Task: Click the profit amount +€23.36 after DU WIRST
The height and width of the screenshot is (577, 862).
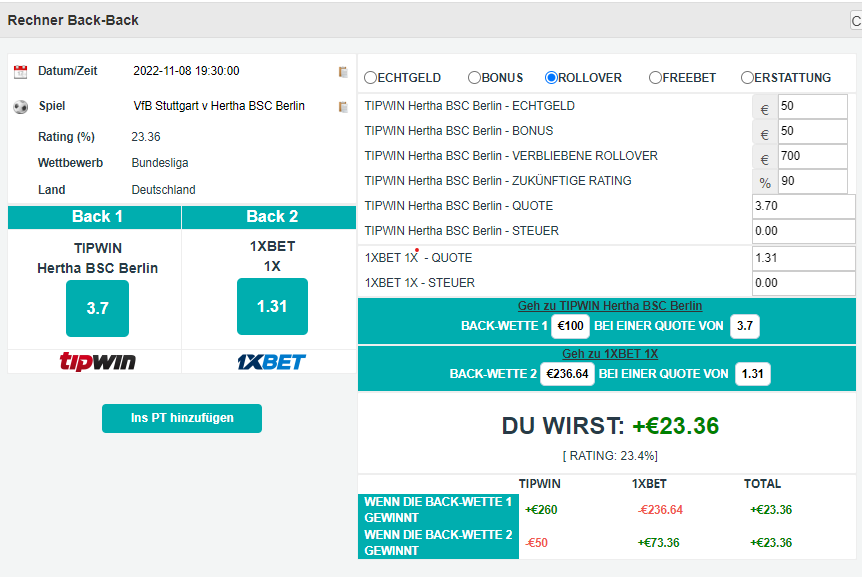Action: tap(676, 426)
